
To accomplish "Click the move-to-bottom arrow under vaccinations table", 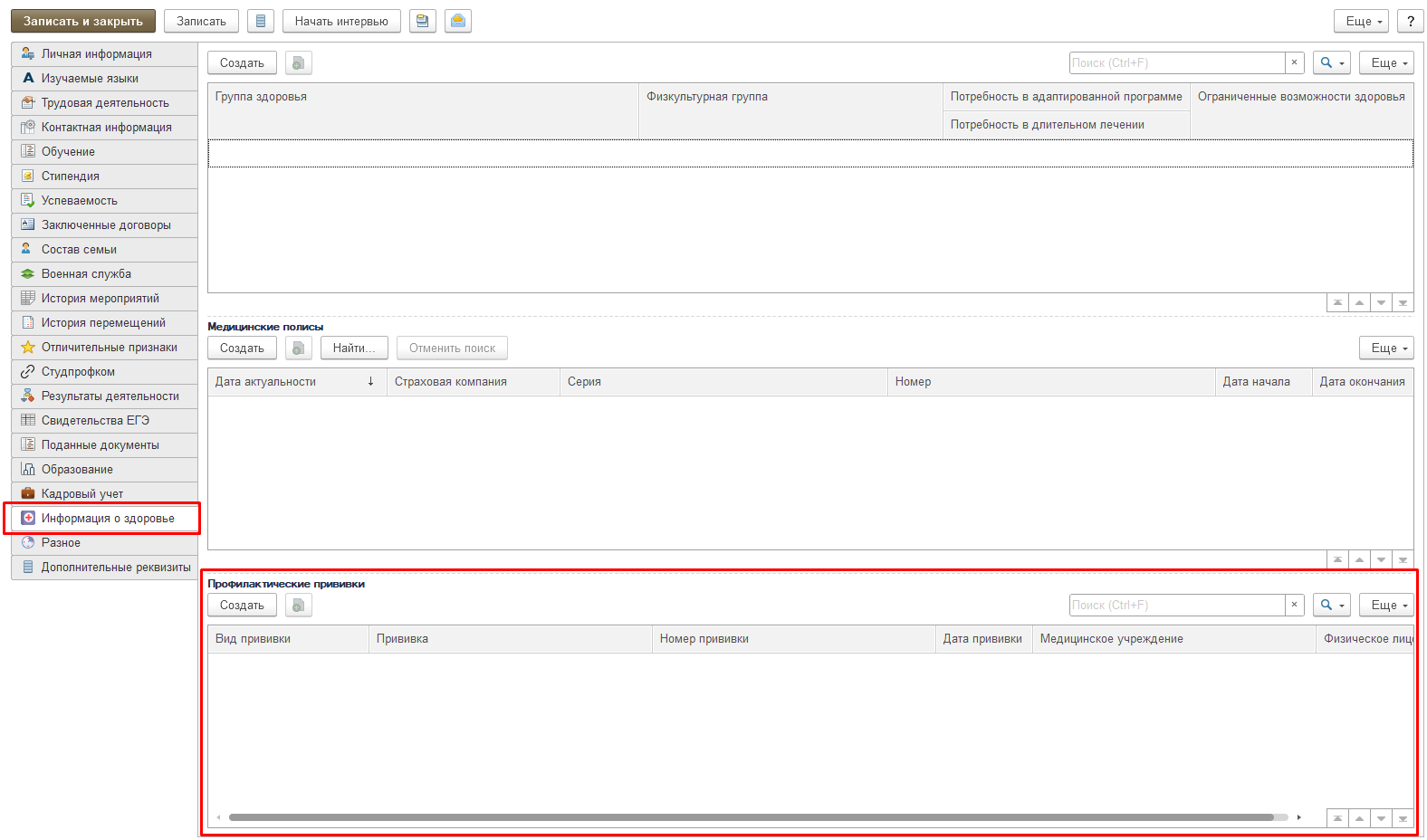I will [x=1403, y=818].
